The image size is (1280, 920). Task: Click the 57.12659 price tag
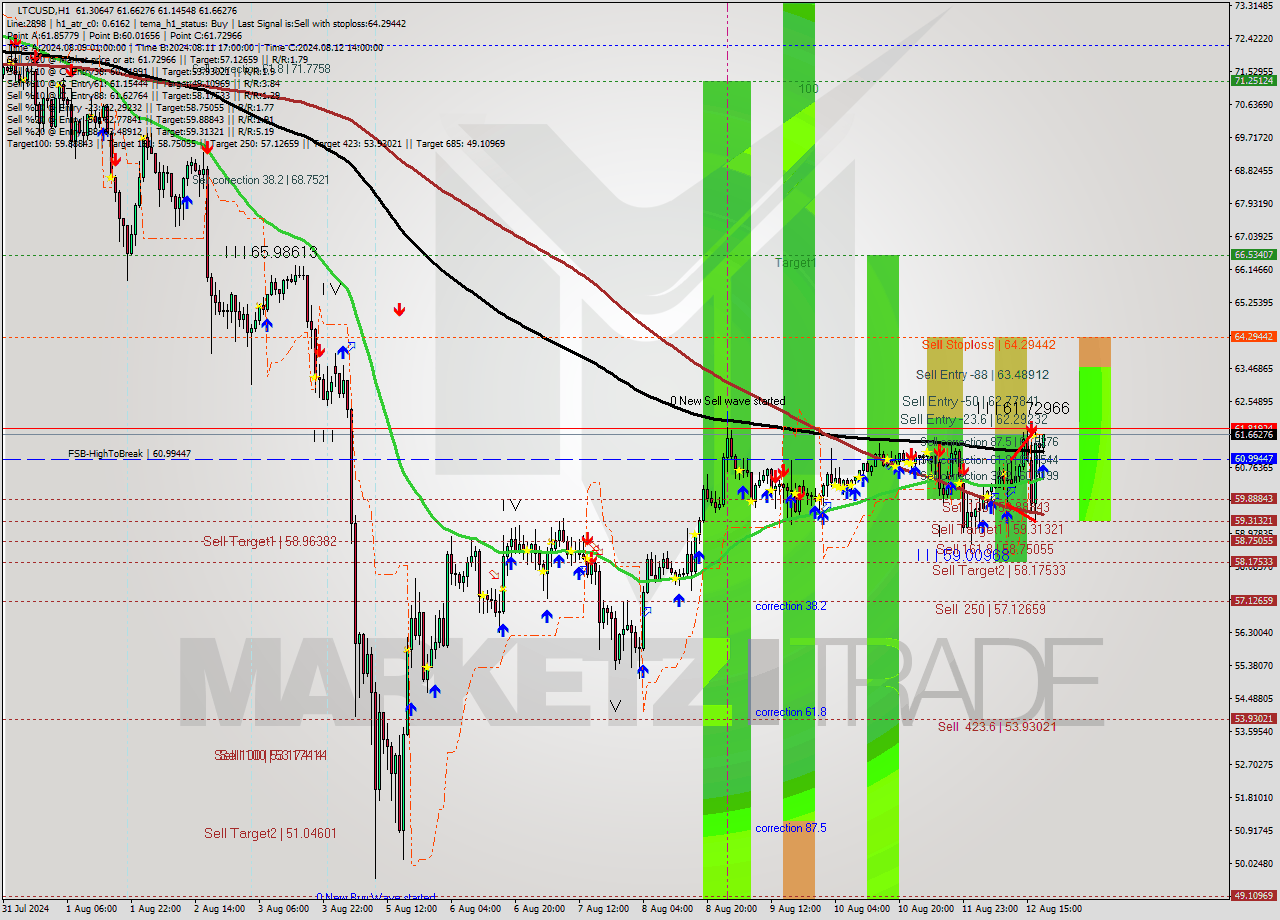(1254, 601)
